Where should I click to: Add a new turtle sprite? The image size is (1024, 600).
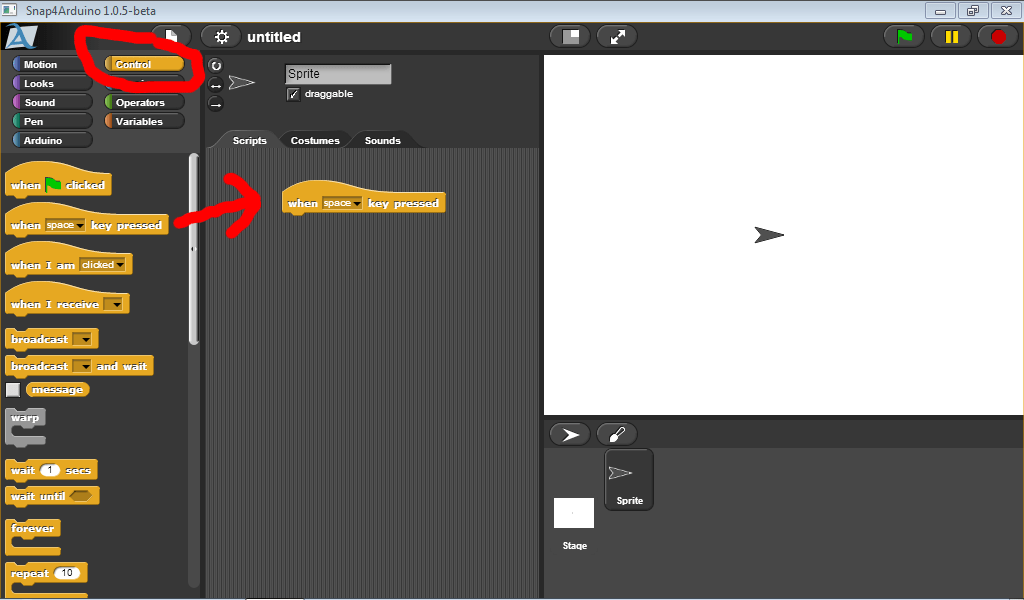[570, 434]
